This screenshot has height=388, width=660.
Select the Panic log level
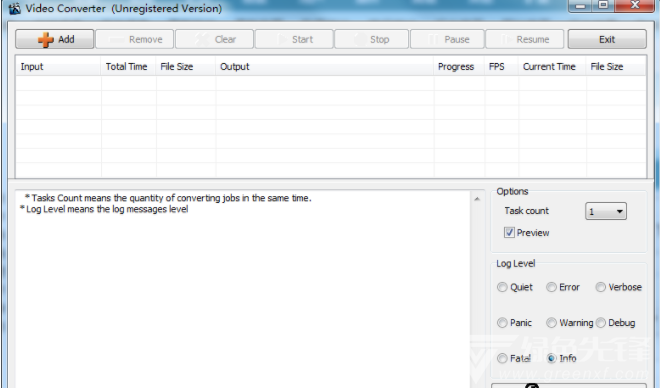(502, 323)
